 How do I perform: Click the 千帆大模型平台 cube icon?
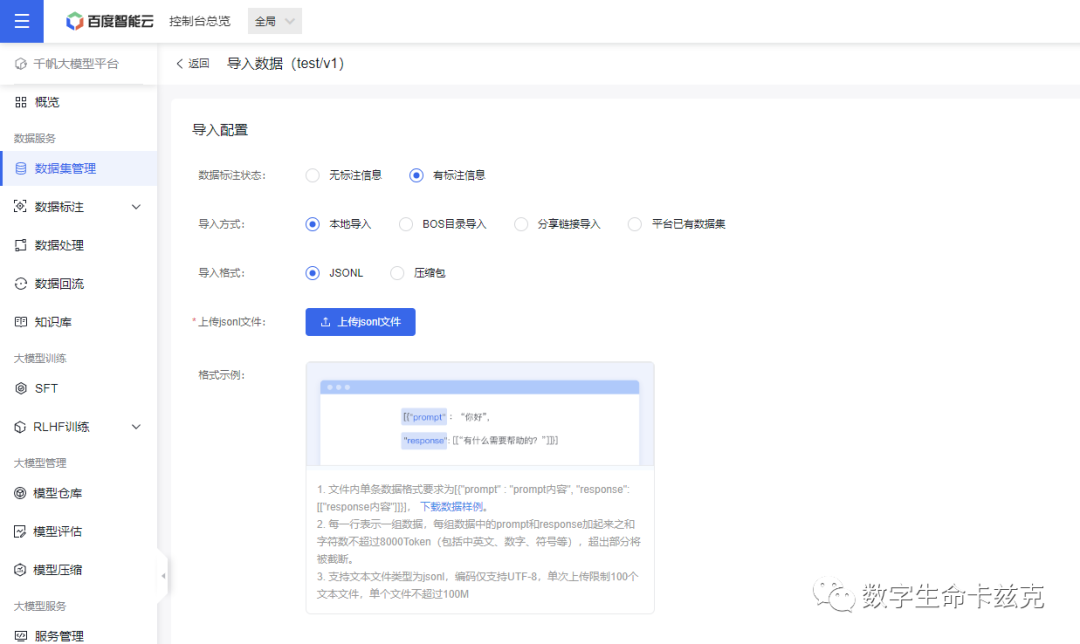tap(21, 64)
